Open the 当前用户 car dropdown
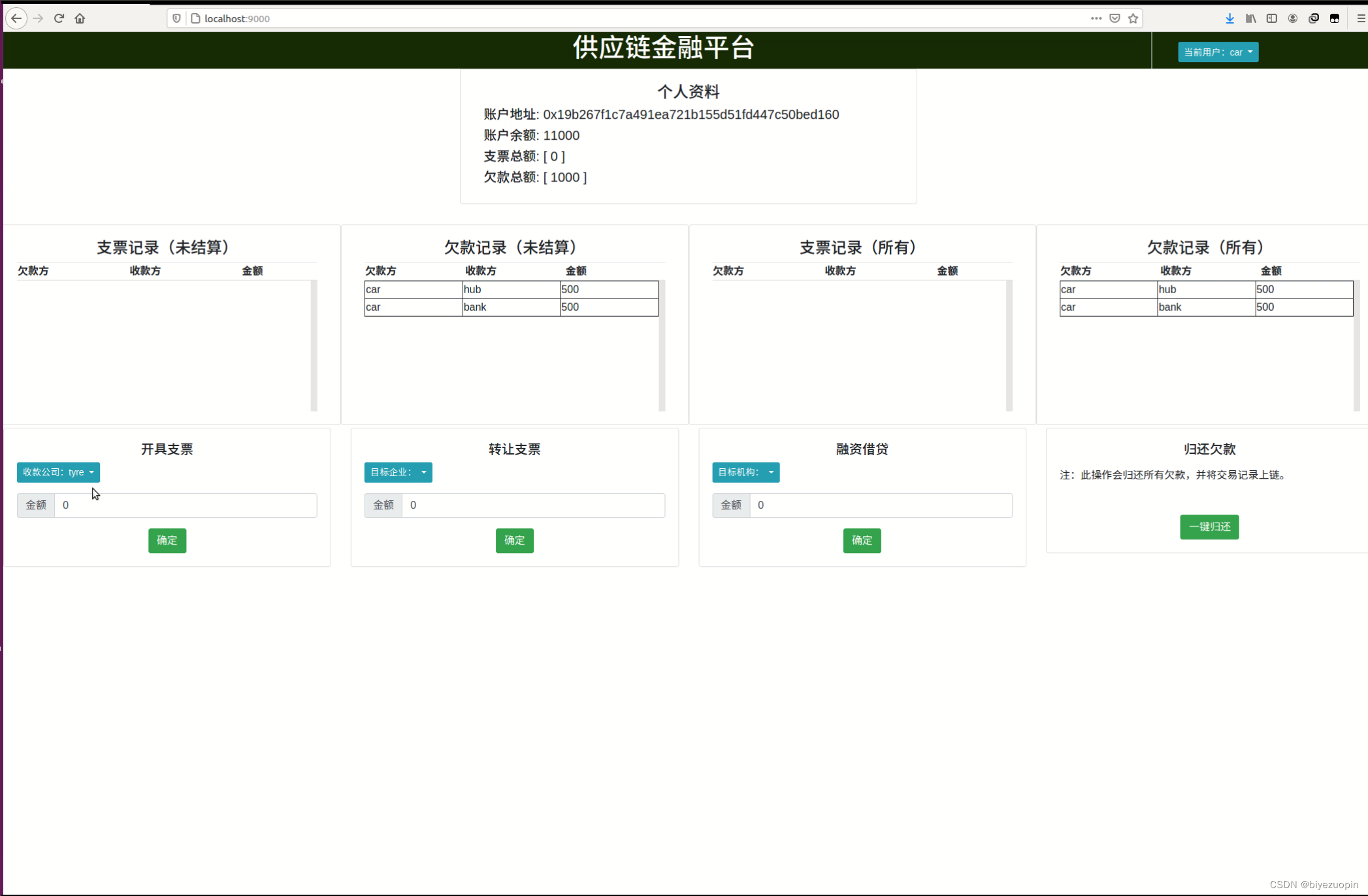1368x896 pixels. 1217,52
